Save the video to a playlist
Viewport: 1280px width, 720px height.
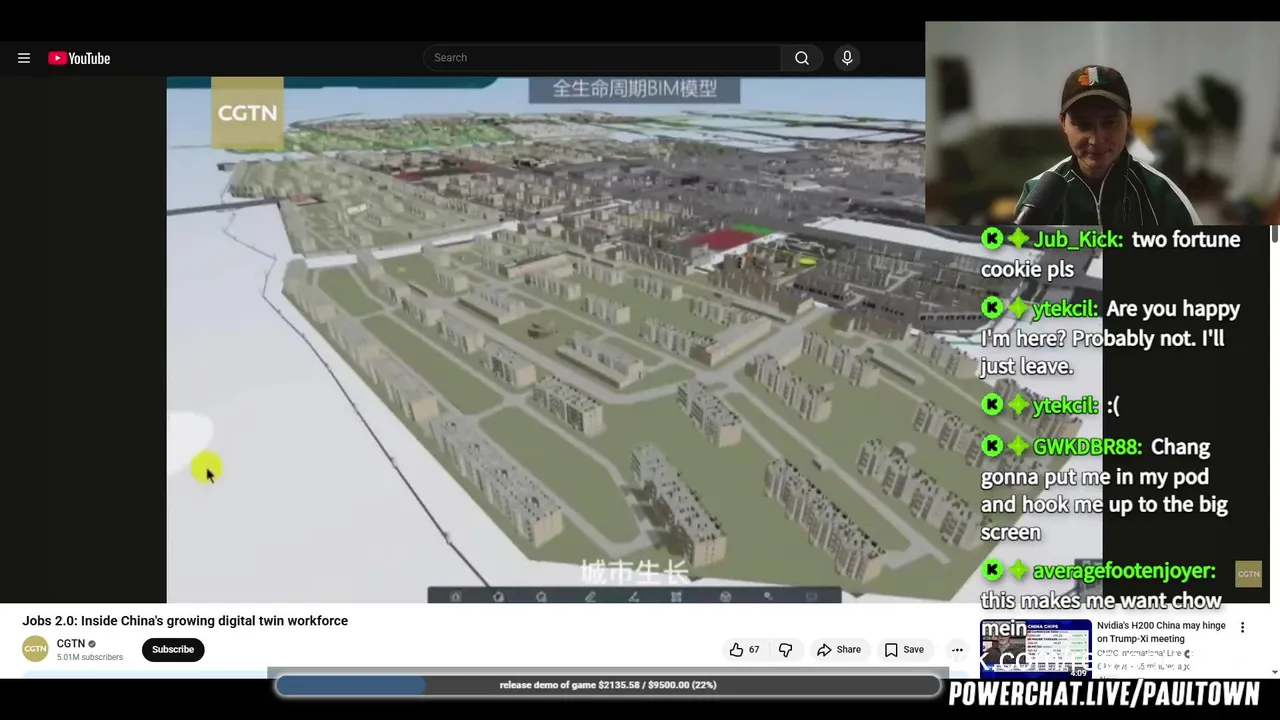[x=904, y=650]
